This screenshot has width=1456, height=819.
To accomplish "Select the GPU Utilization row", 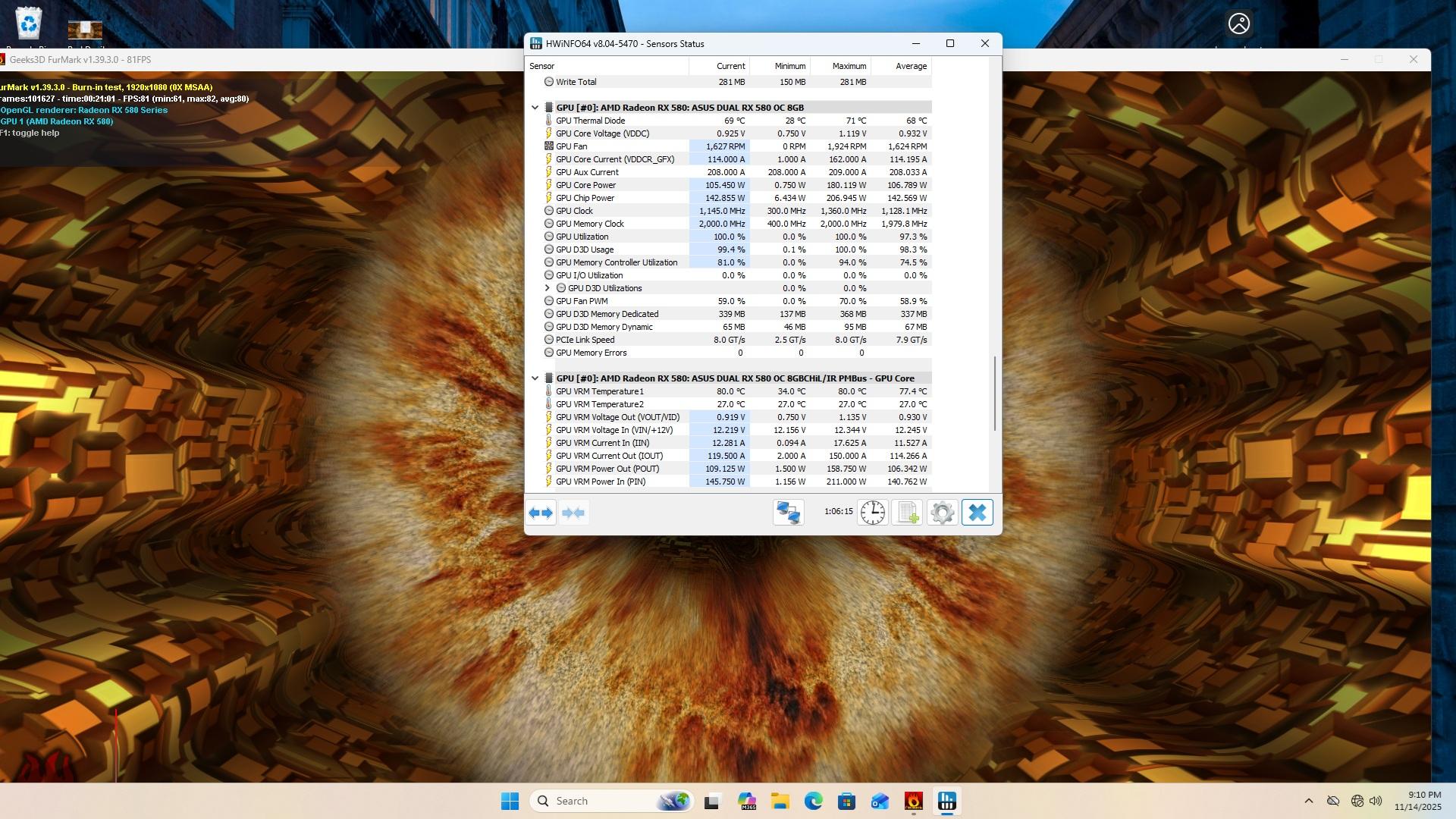I will tap(729, 237).
